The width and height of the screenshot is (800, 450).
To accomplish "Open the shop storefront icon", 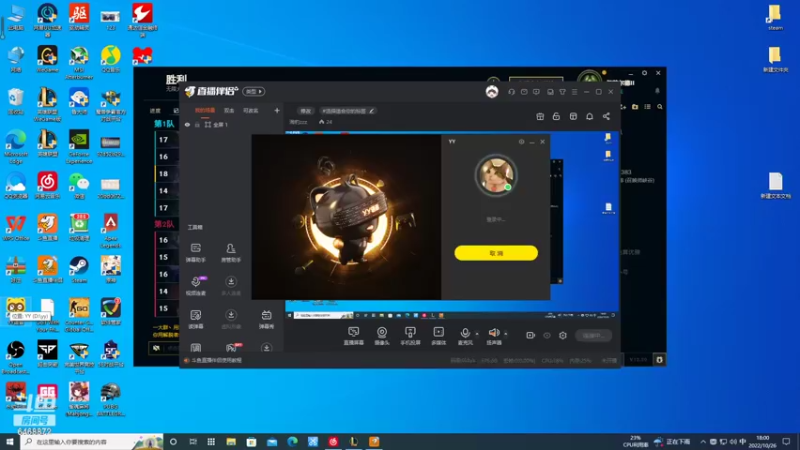I will tap(573, 116).
